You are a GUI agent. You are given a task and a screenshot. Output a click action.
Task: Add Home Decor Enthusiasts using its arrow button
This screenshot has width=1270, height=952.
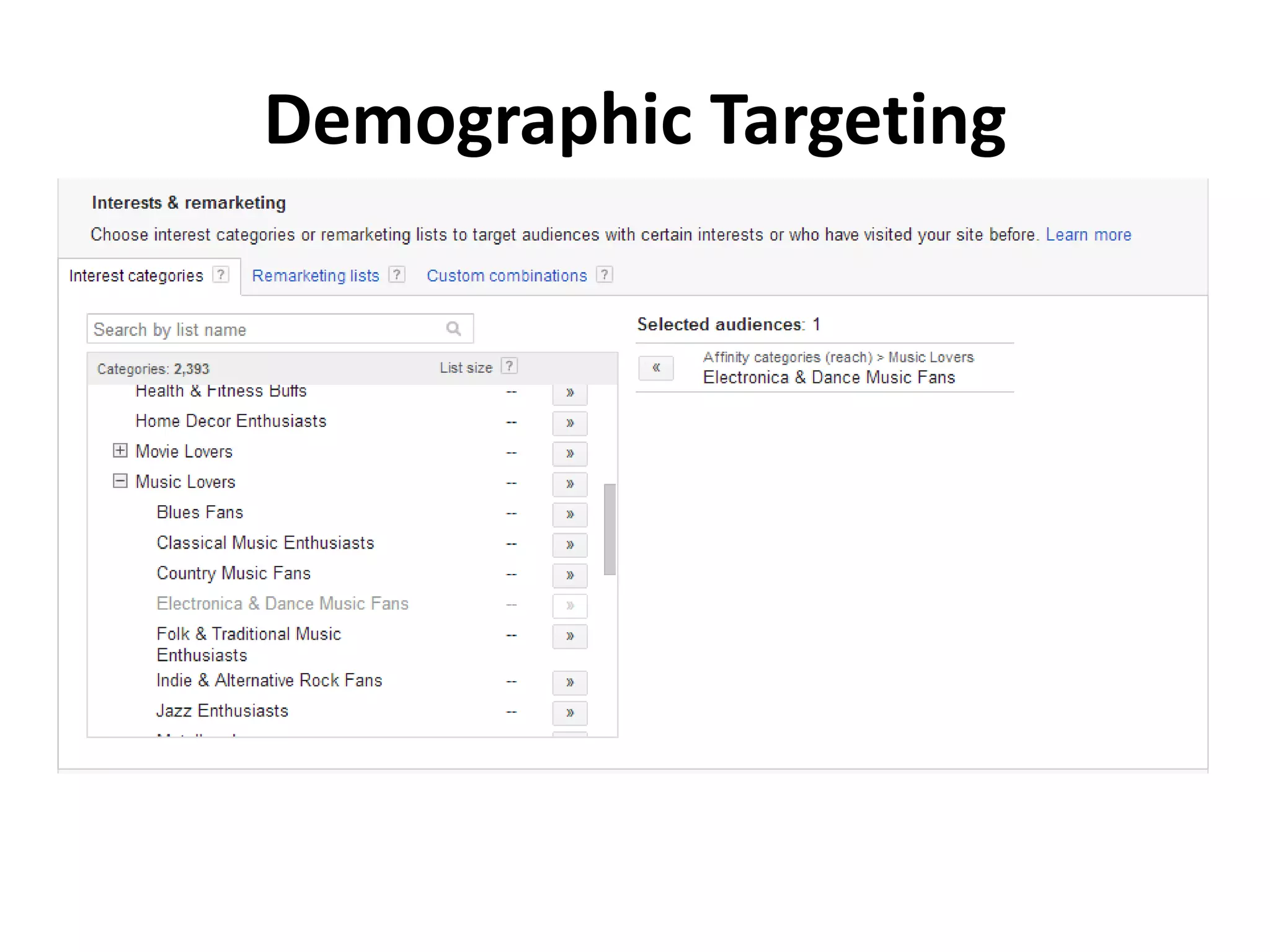coord(569,423)
